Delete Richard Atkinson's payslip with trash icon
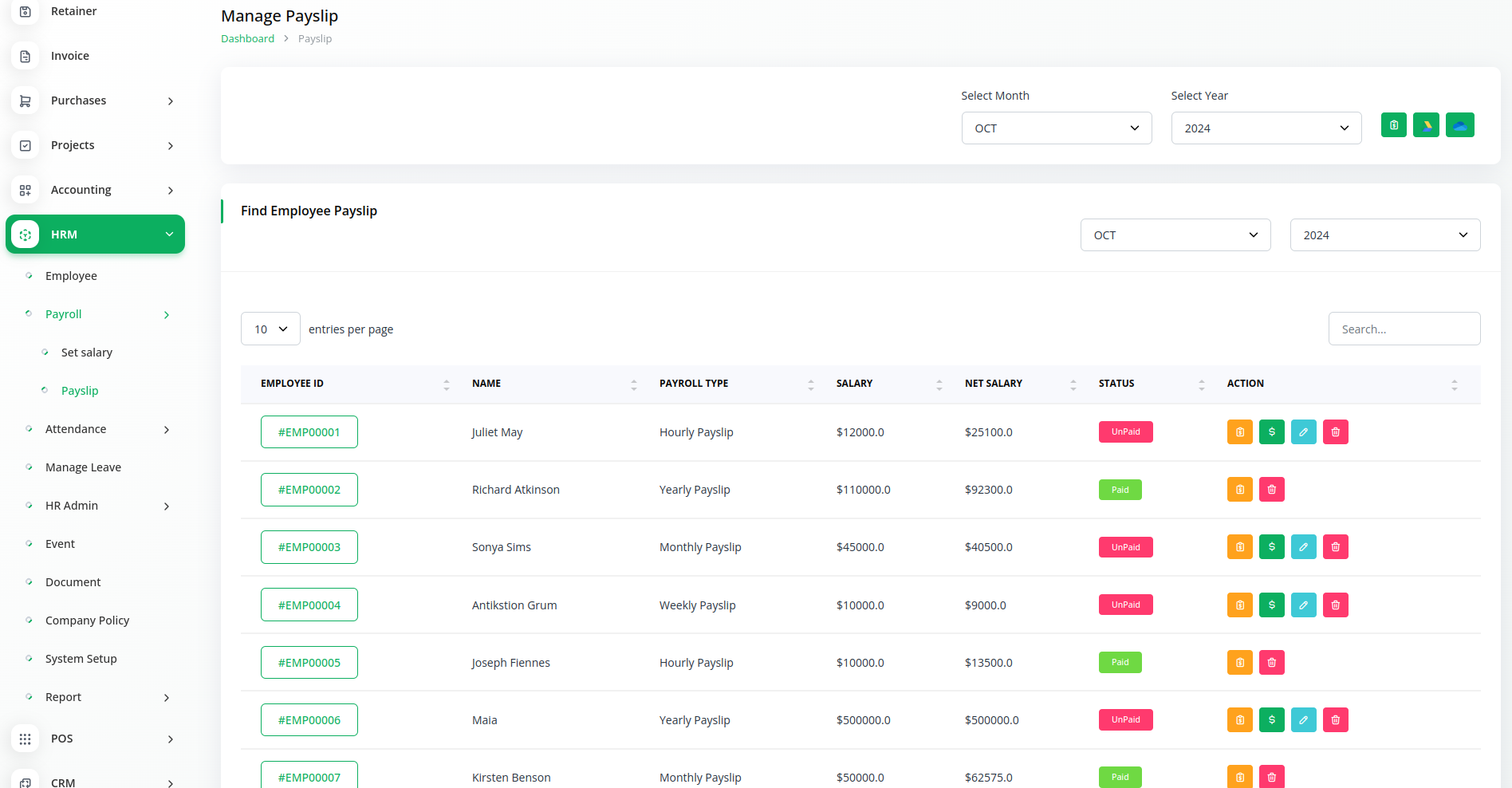Screen dimensions: 1512x788 click(x=1271, y=490)
